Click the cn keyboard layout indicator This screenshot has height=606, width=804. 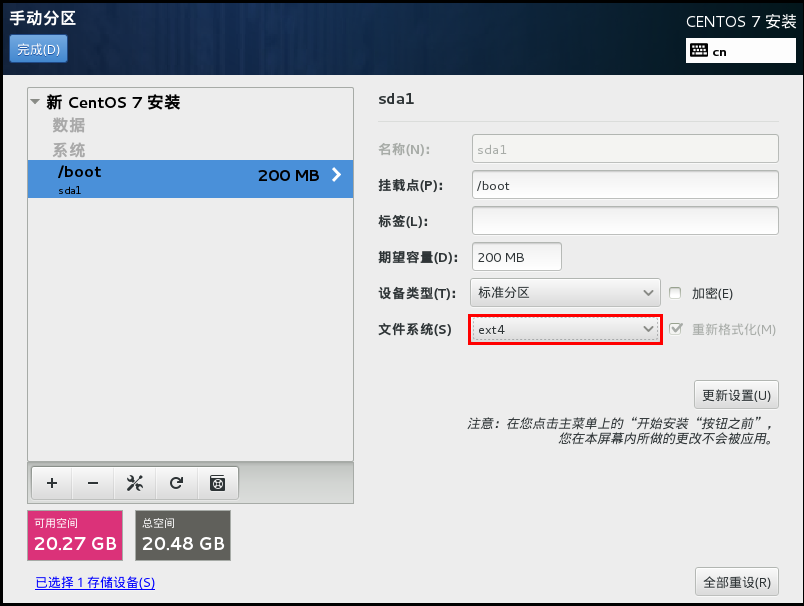click(x=740, y=51)
